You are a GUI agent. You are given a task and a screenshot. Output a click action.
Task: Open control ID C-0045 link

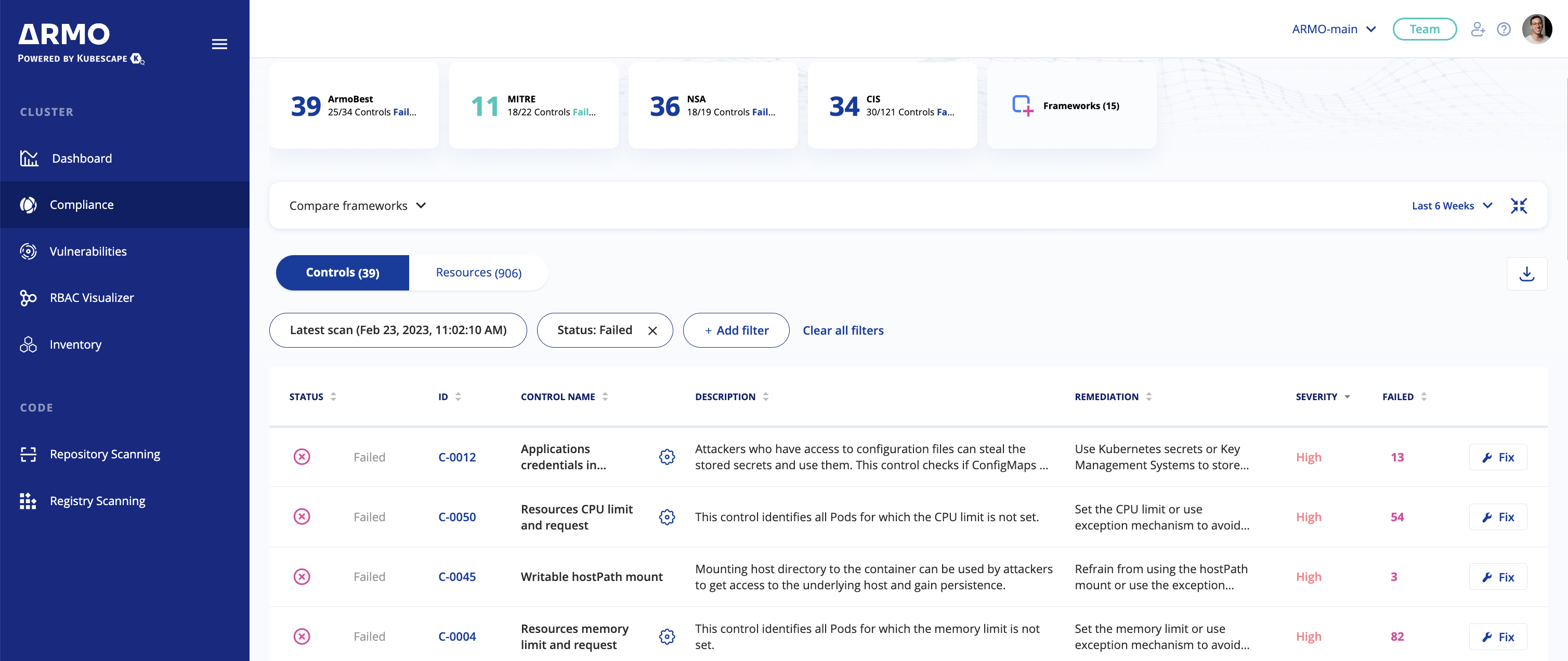(457, 576)
